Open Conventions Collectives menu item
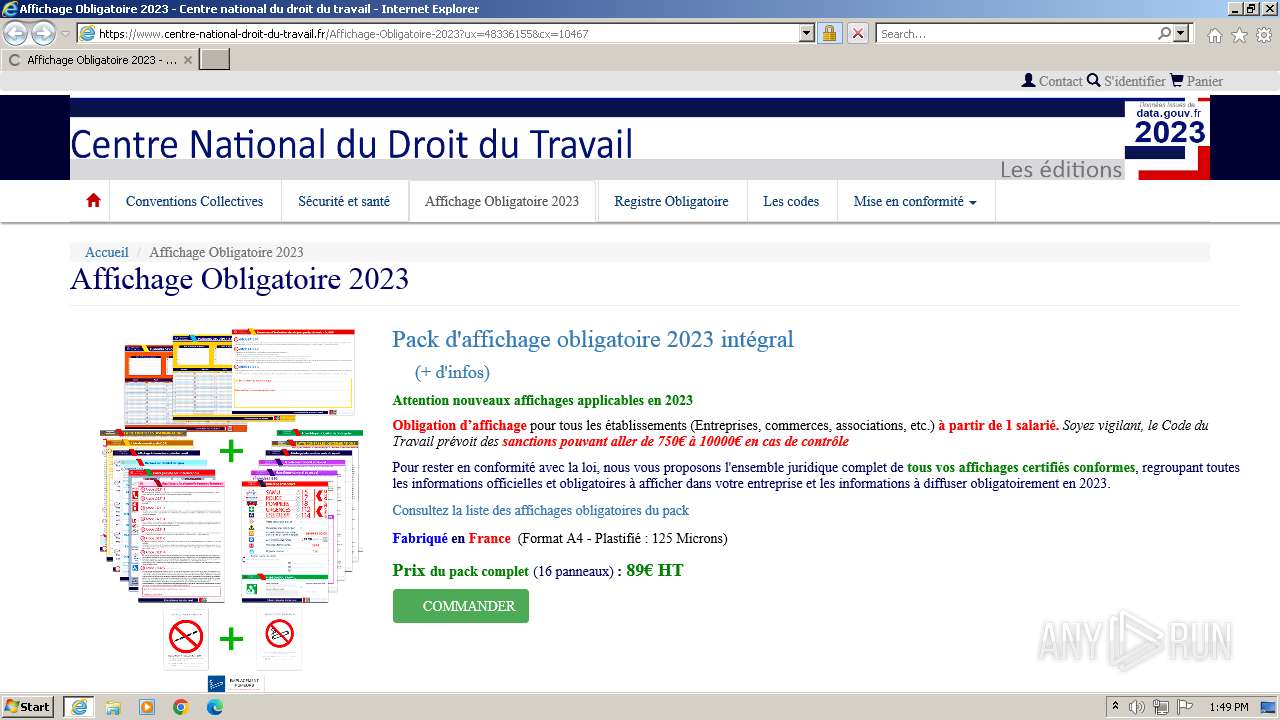The image size is (1280, 720). pyautogui.click(x=194, y=201)
